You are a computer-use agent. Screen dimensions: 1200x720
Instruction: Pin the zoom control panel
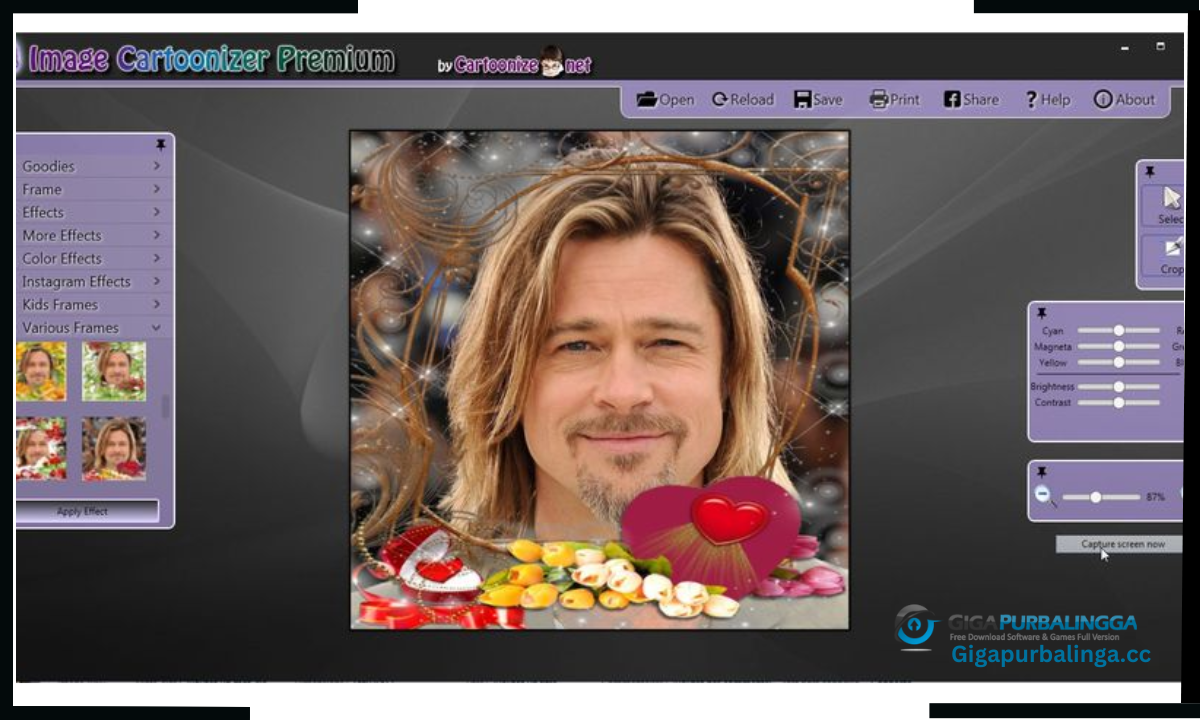[x=1042, y=472]
